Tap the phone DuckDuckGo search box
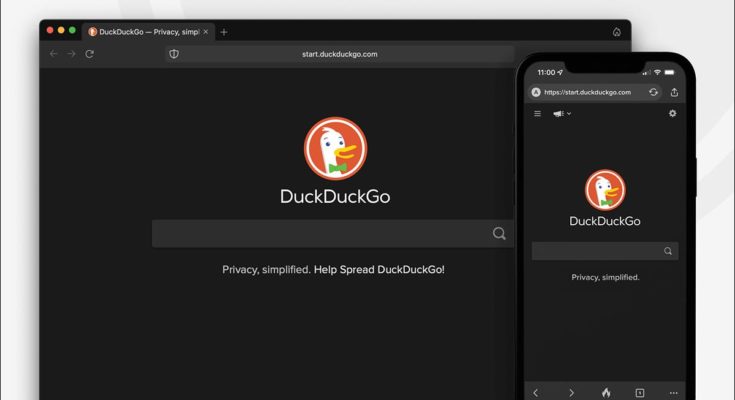Viewport: 735px width, 400px height. [598, 251]
